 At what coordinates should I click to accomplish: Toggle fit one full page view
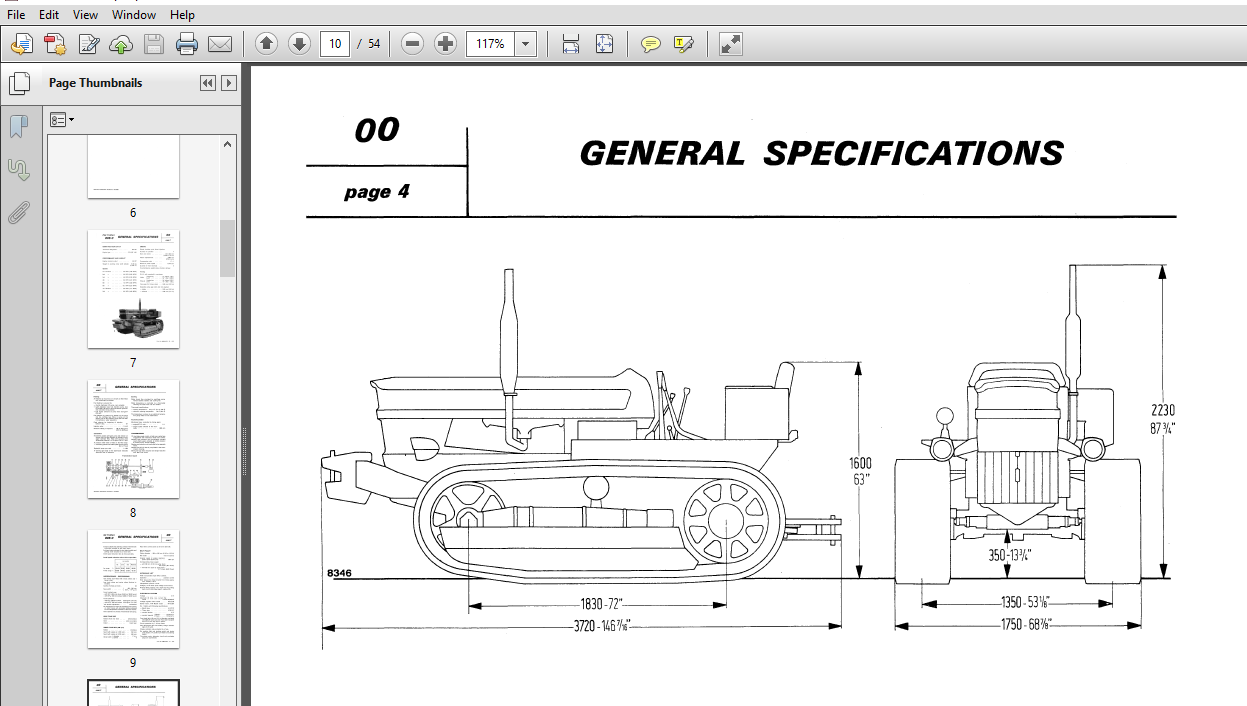tap(604, 44)
